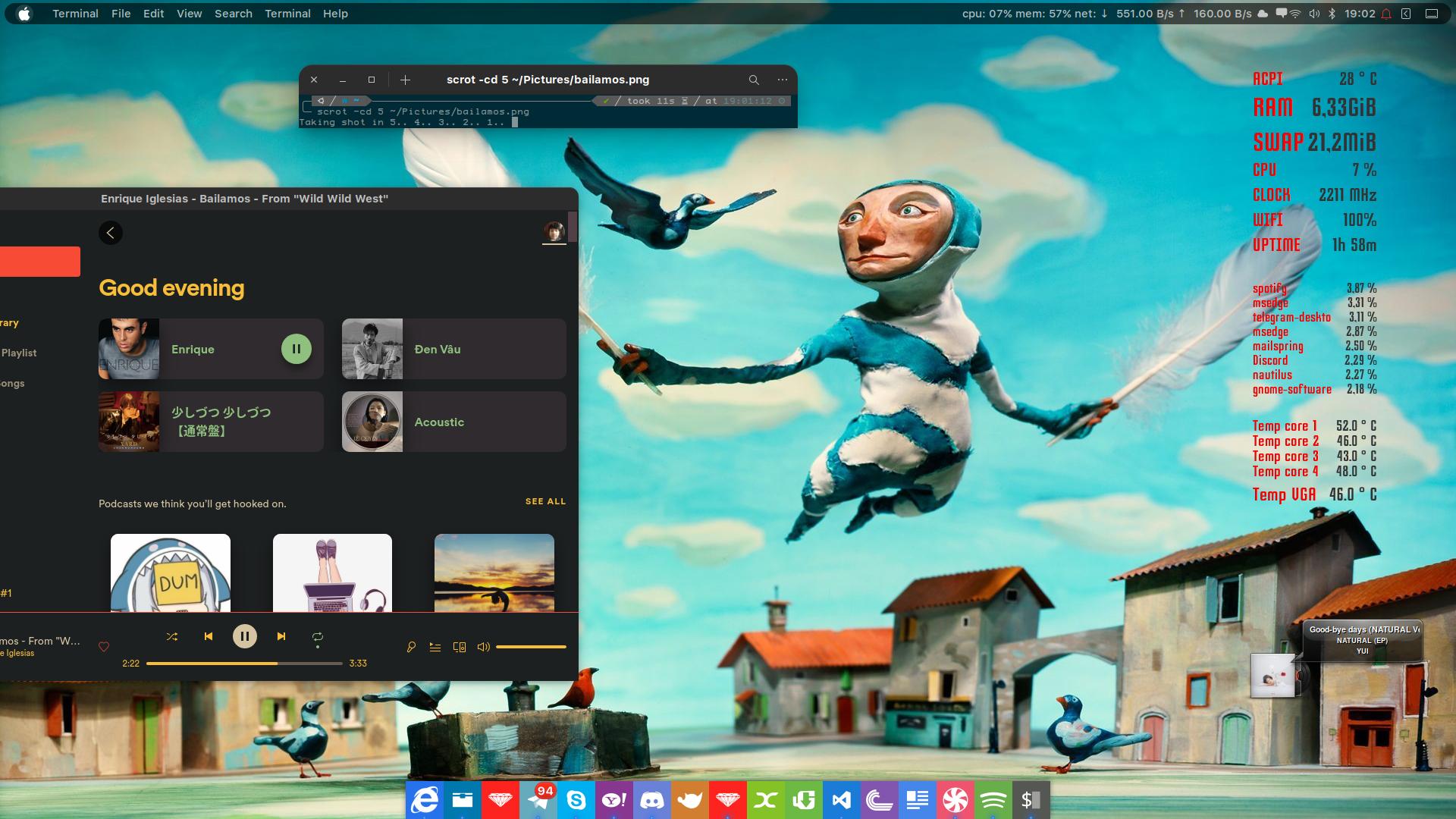
Task: Open the chat bubble tray icon
Action: [1281, 13]
